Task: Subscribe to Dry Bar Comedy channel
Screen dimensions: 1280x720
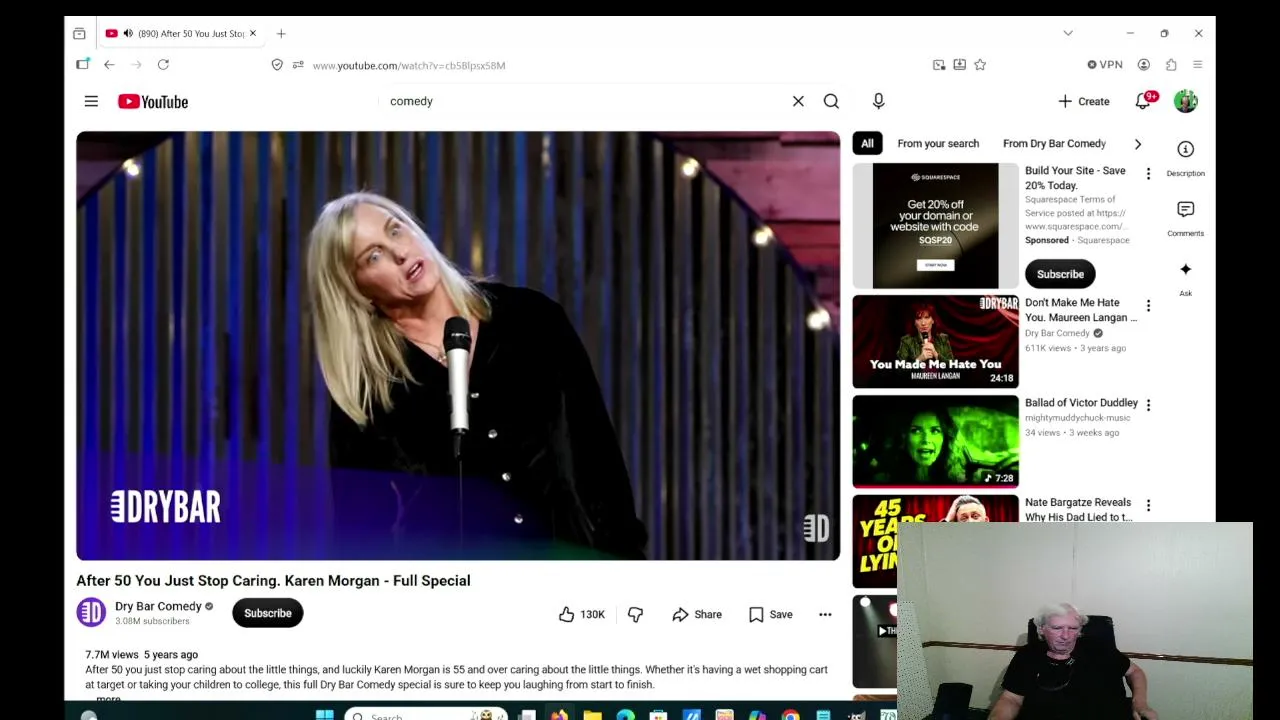Action: pyautogui.click(x=268, y=613)
